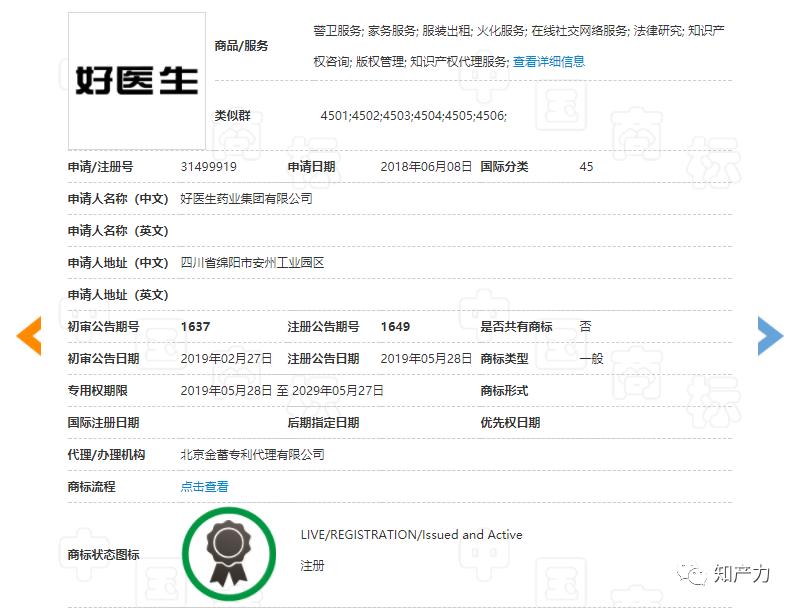
Task: Click the 申请人地址（英文） label
Action: click(118, 295)
